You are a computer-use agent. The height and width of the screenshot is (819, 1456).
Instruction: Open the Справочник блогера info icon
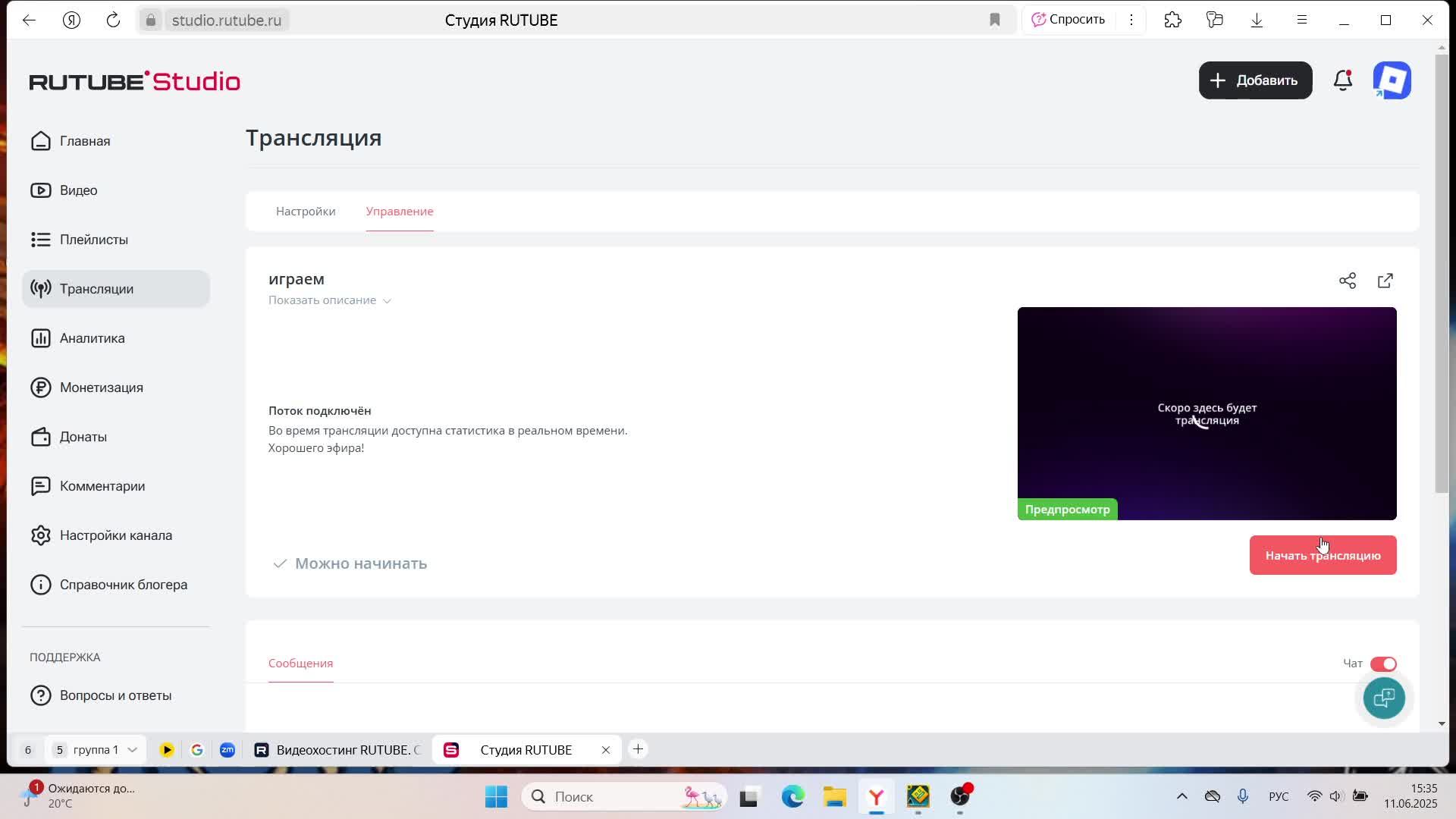tap(41, 585)
